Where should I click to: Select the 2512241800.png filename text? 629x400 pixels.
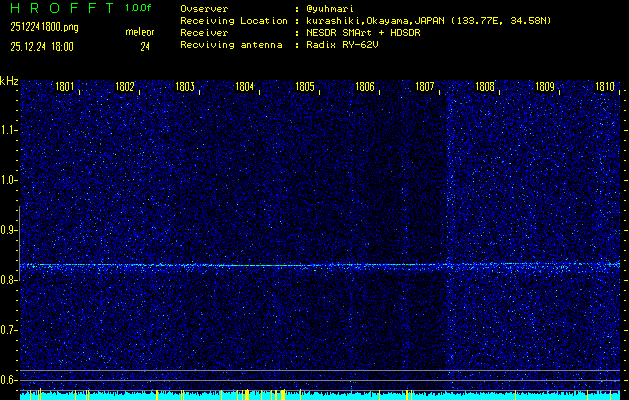point(44,27)
